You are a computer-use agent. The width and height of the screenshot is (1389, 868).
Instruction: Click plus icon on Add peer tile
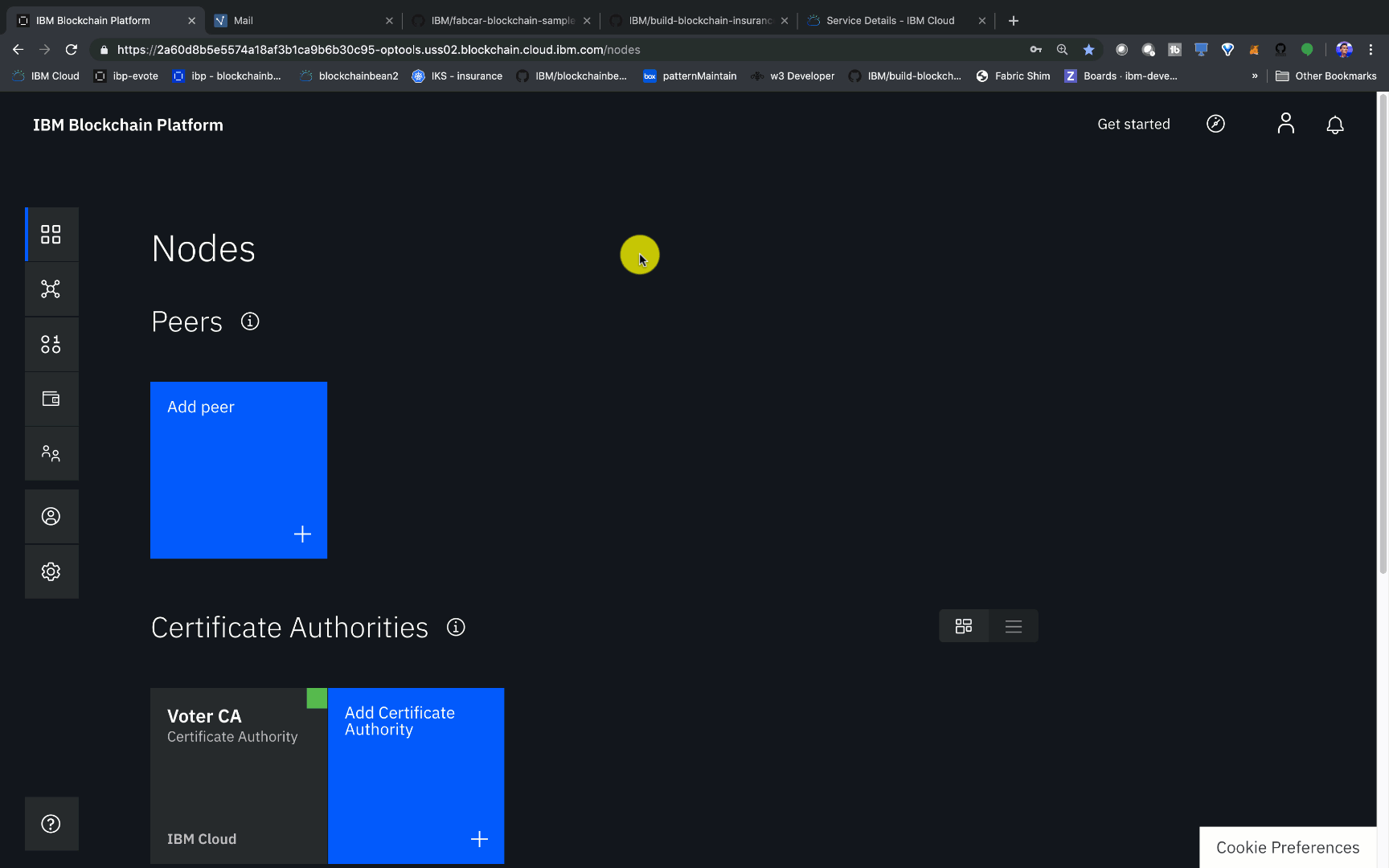[302, 534]
